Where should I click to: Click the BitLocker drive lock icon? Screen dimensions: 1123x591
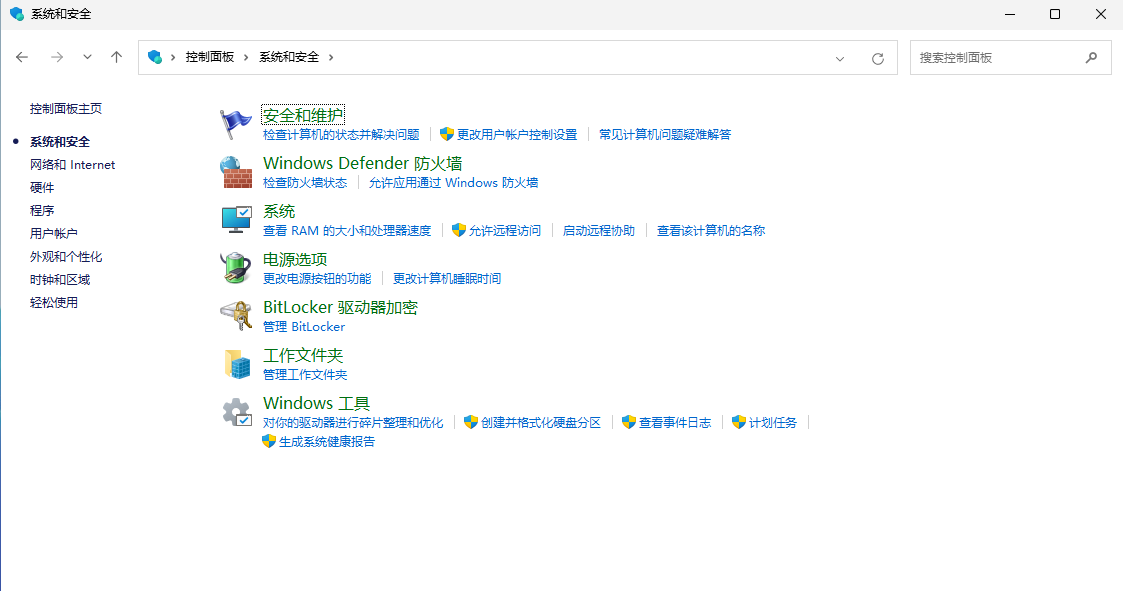click(x=236, y=315)
